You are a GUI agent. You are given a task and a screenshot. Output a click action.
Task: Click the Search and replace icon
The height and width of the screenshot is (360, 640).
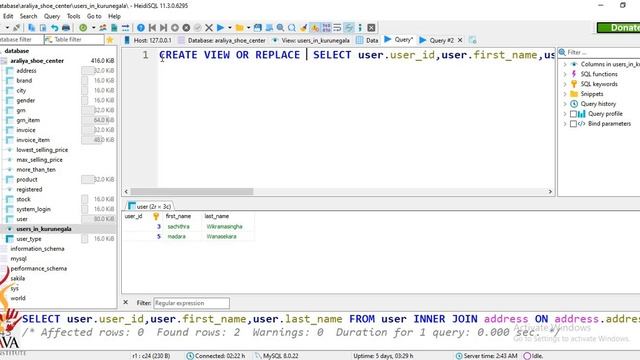pyautogui.click(x=292, y=28)
